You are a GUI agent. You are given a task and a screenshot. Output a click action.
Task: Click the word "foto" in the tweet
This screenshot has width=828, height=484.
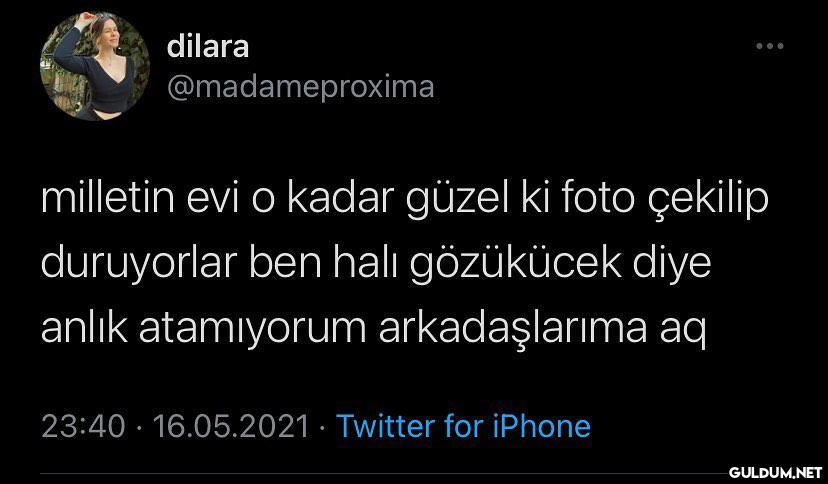tap(598, 198)
